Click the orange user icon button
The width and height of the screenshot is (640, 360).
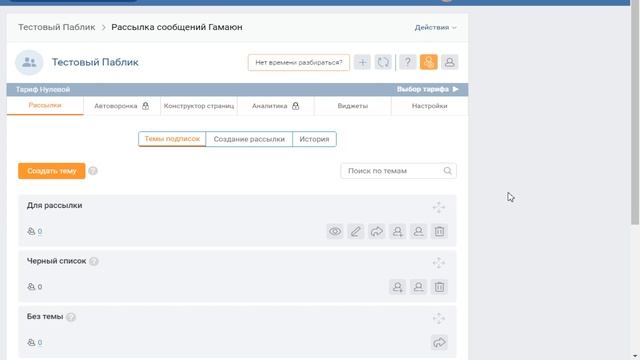[429, 62]
